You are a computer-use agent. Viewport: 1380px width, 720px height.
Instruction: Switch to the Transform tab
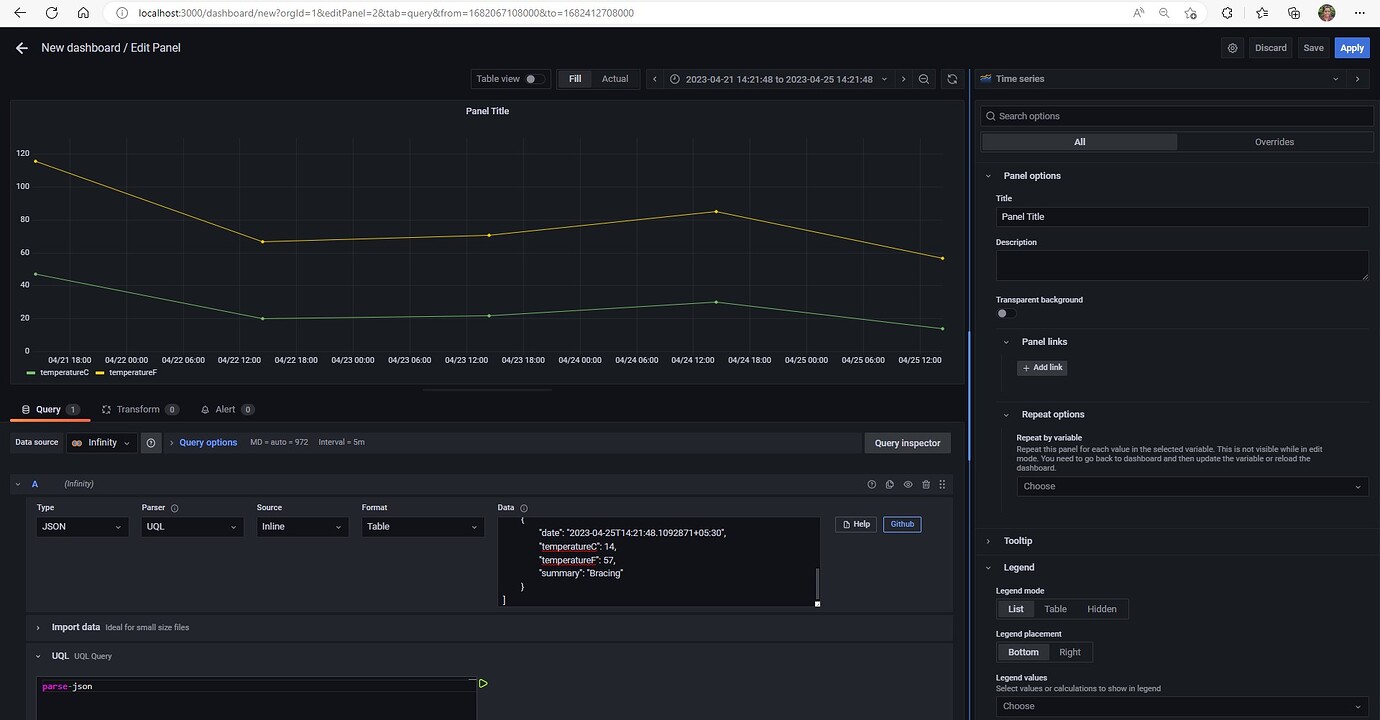tap(138, 410)
